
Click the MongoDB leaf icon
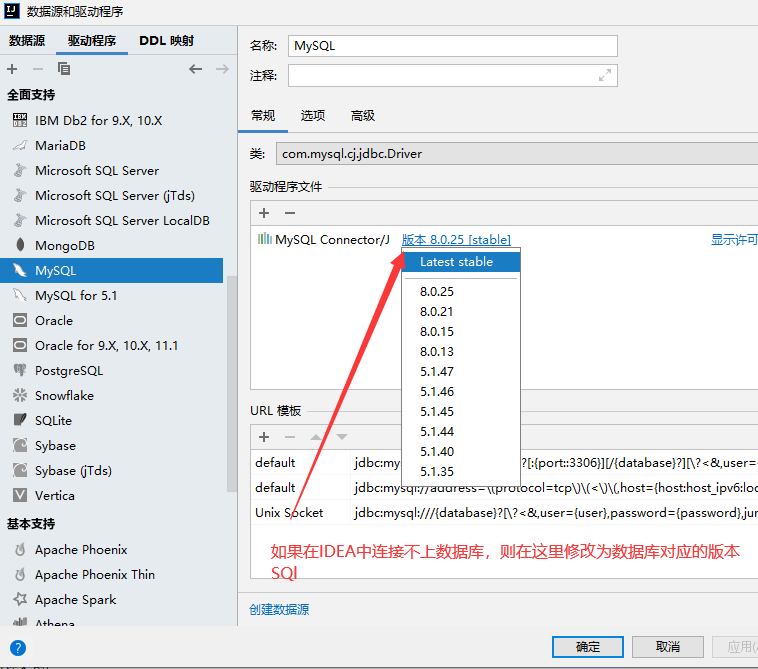coord(20,245)
